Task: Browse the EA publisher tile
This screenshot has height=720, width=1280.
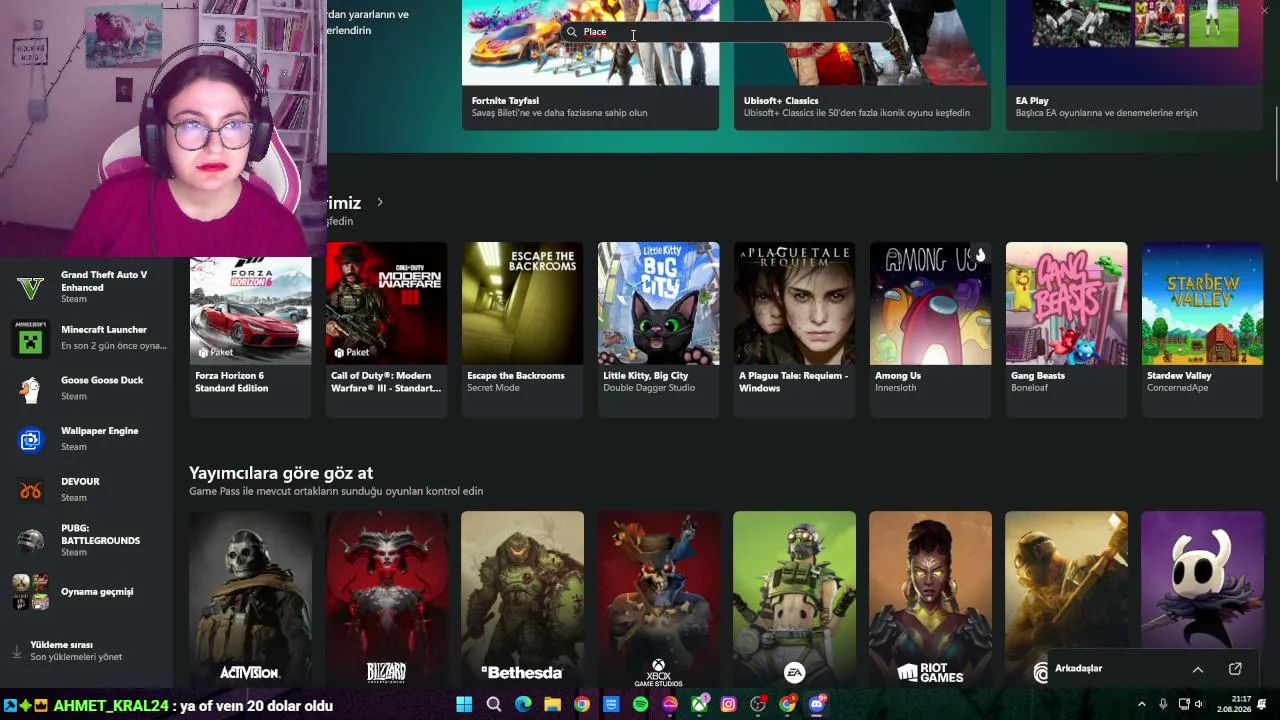Action: (794, 599)
